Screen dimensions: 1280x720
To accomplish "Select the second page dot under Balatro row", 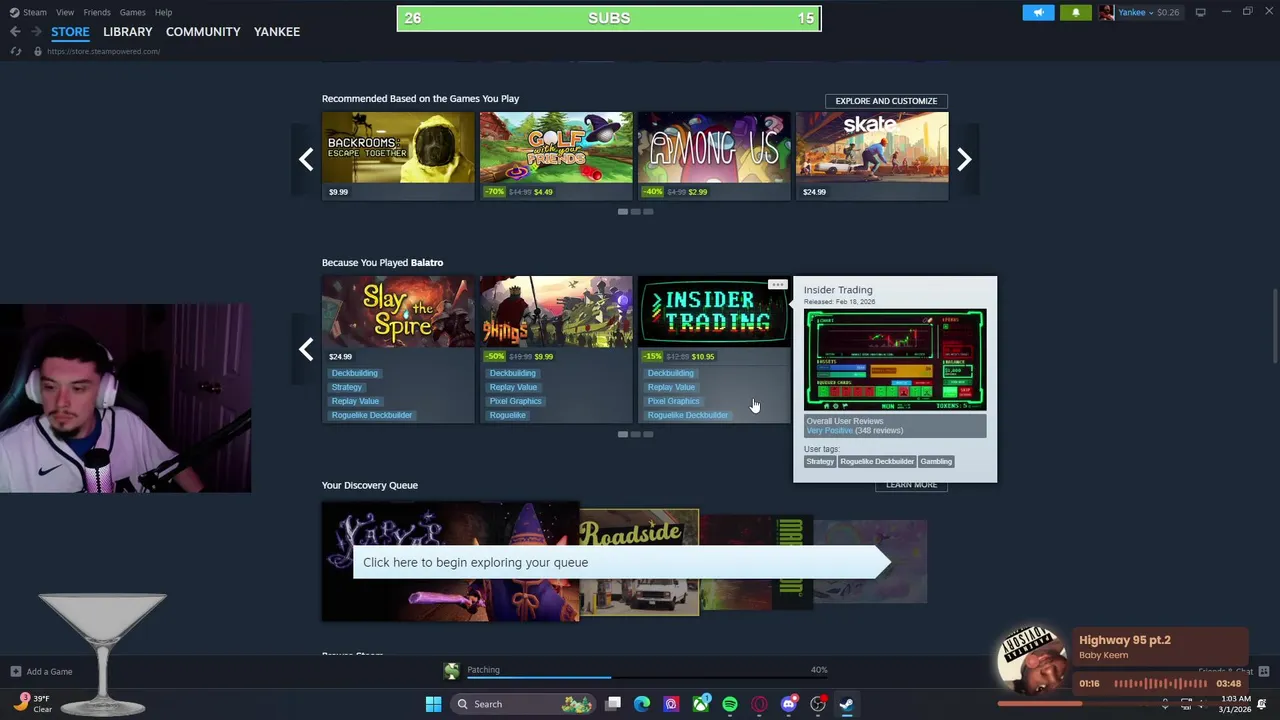I will click(635, 434).
